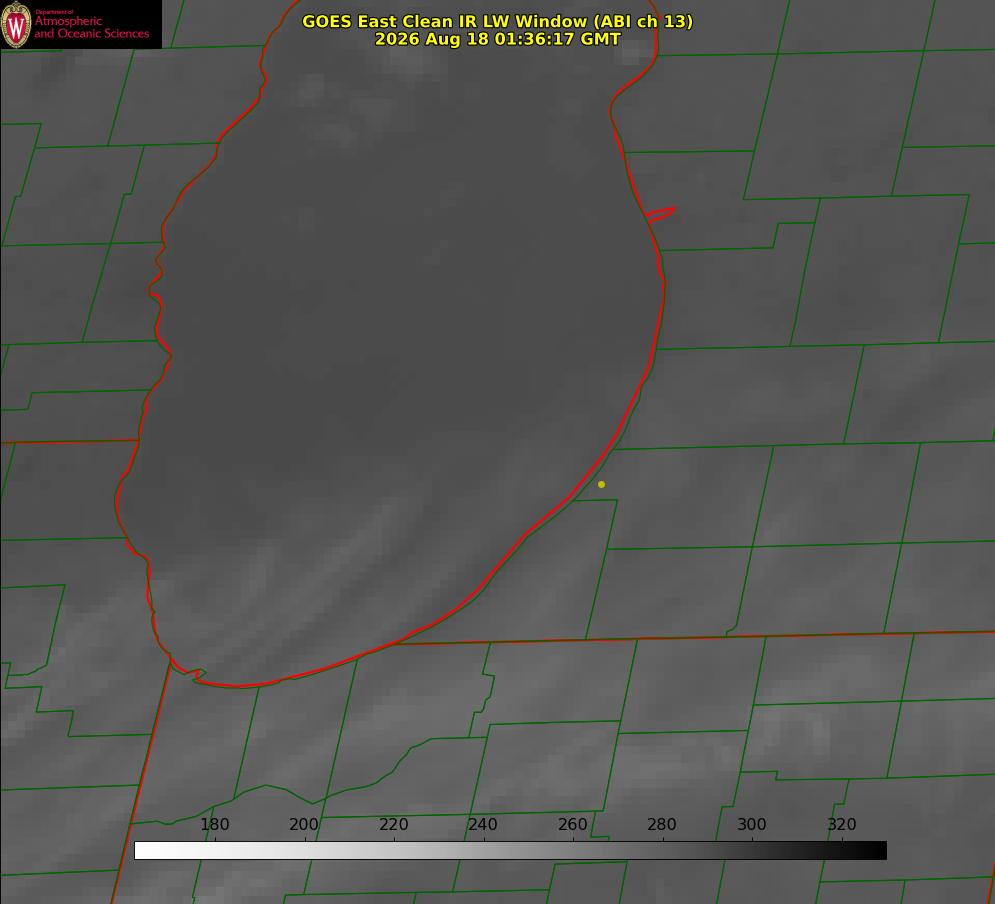Viewport: 995px width, 904px height.
Task: Click the colorbar below the 240 tick
Action: tap(484, 851)
